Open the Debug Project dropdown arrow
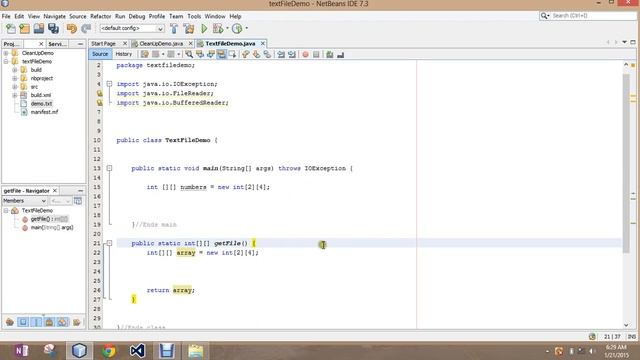The height and width of the screenshot is (360, 640). point(227,29)
